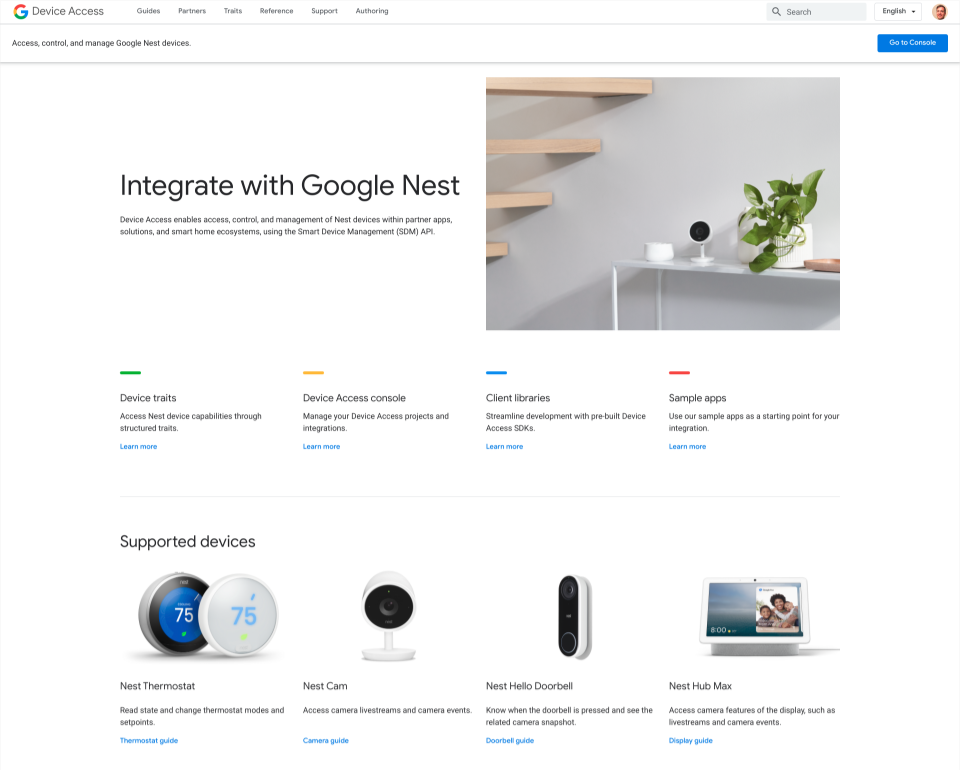Viewport: 960px width, 770px height.
Task: Open the Thermostat guide link
Action: click(149, 741)
